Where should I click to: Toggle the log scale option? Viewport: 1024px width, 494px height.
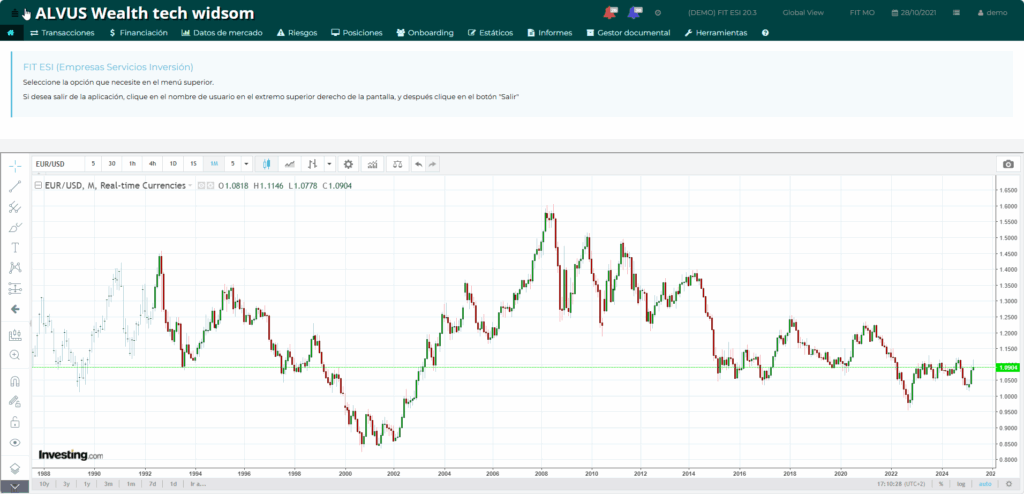click(x=960, y=484)
